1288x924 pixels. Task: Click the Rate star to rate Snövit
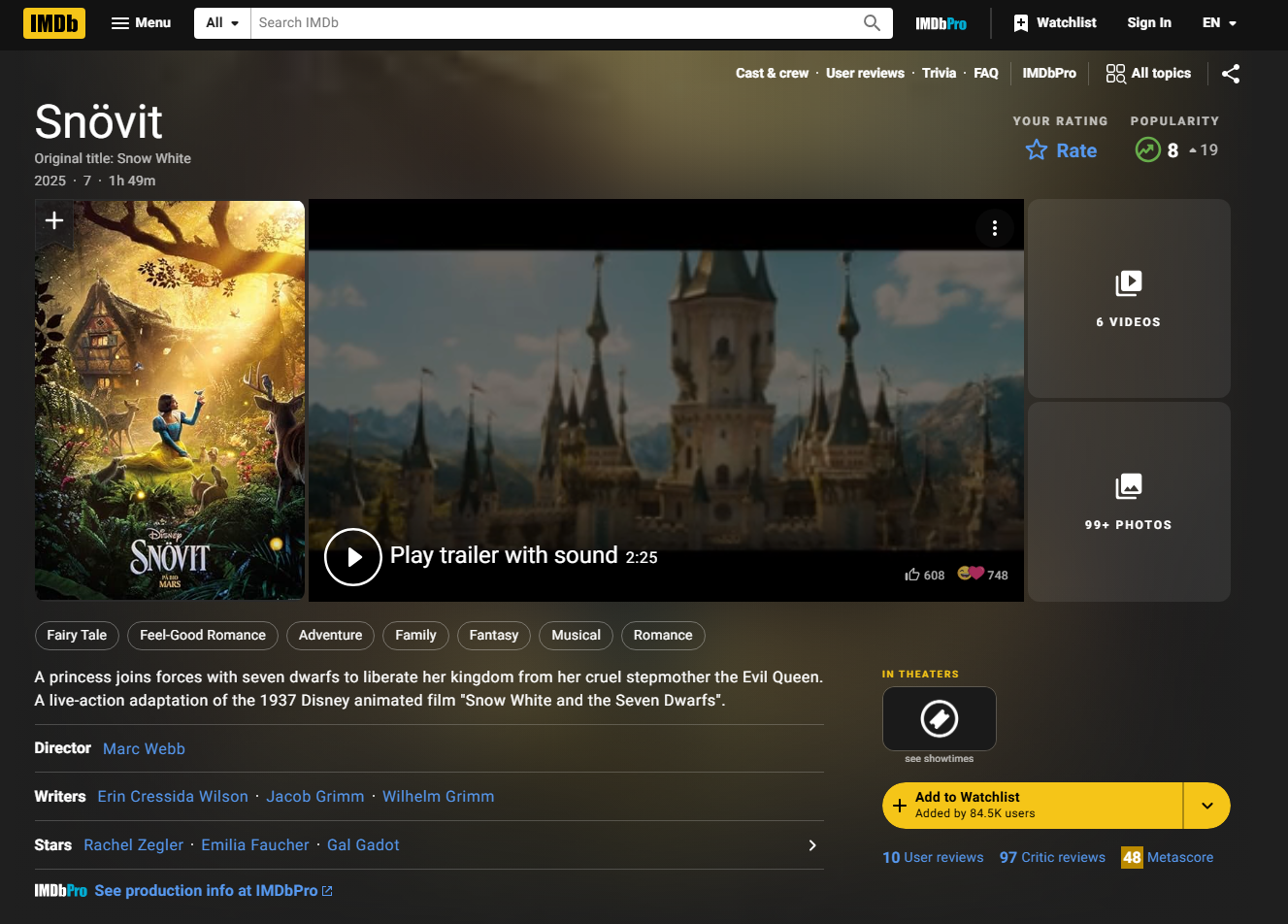1036,150
